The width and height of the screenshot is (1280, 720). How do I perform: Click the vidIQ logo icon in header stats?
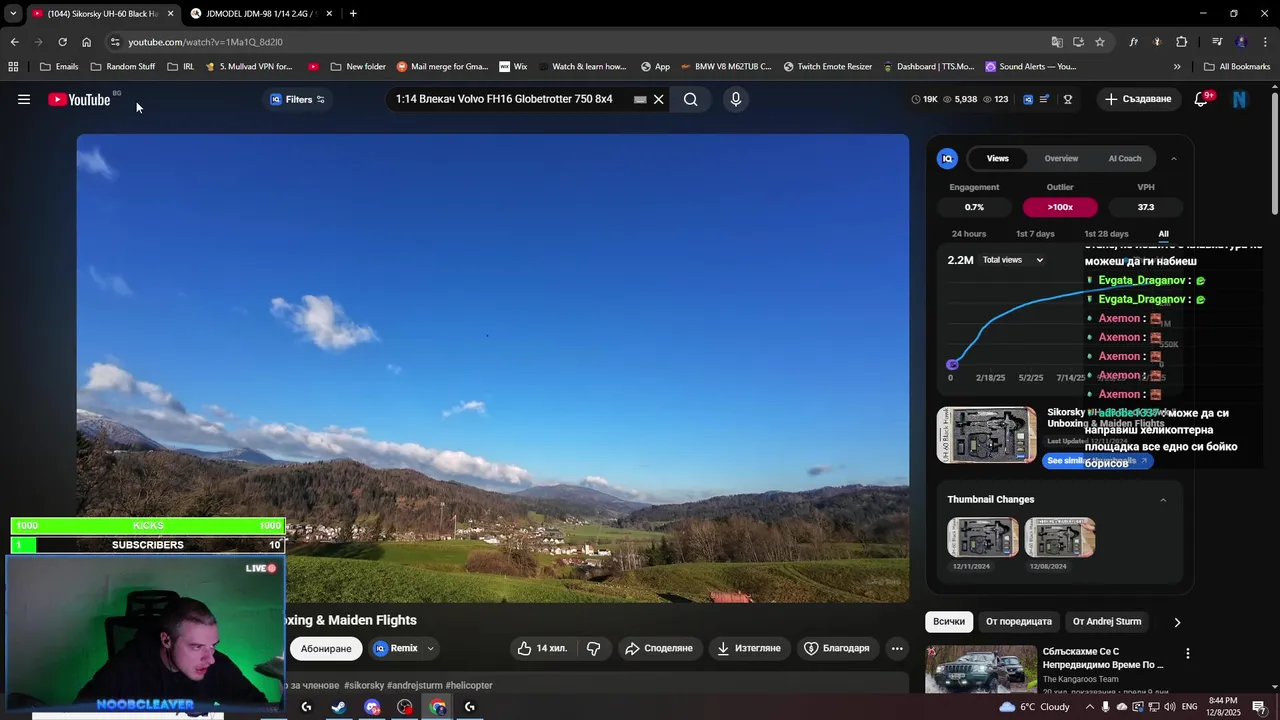click(1028, 99)
